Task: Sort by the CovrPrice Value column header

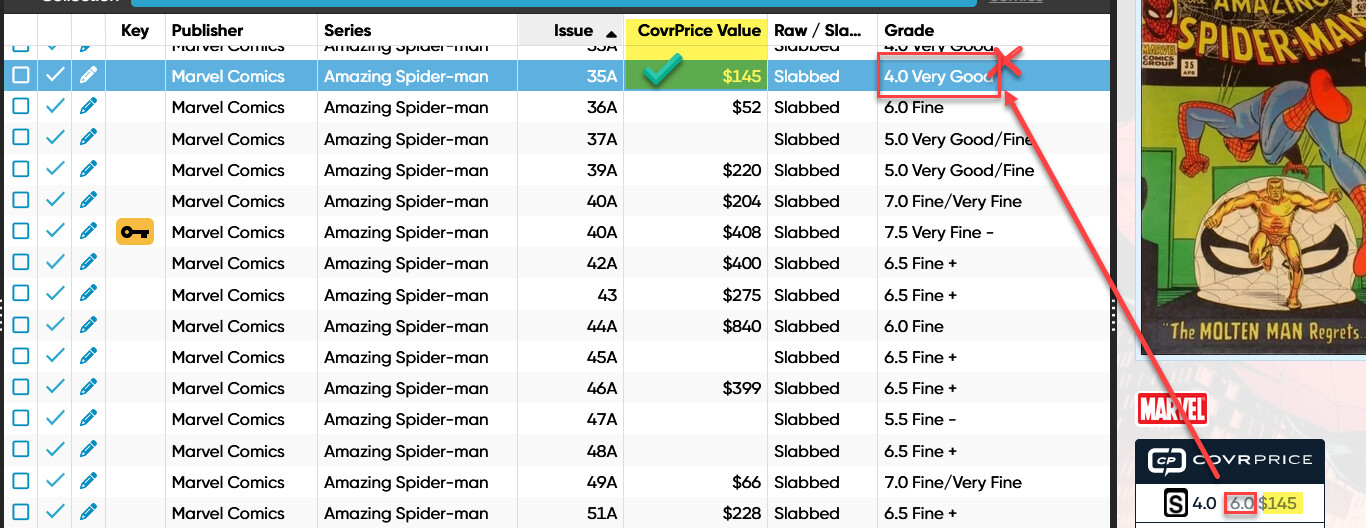Action: pyautogui.click(x=698, y=30)
